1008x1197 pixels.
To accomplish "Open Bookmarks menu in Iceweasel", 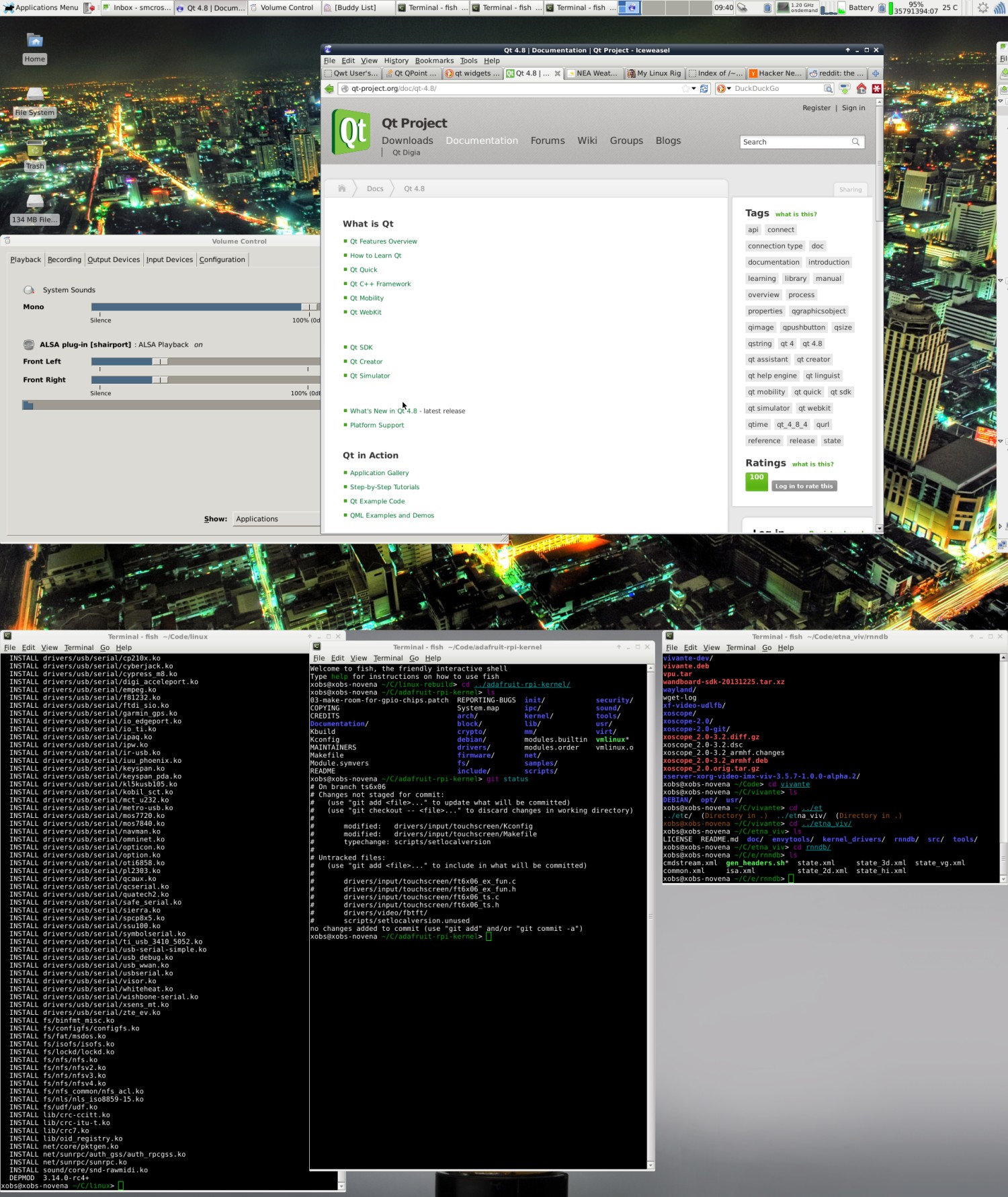I will click(x=434, y=60).
